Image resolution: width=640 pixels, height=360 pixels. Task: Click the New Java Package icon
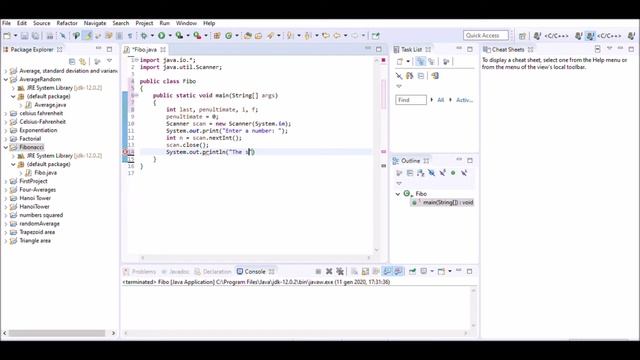pos(217,36)
